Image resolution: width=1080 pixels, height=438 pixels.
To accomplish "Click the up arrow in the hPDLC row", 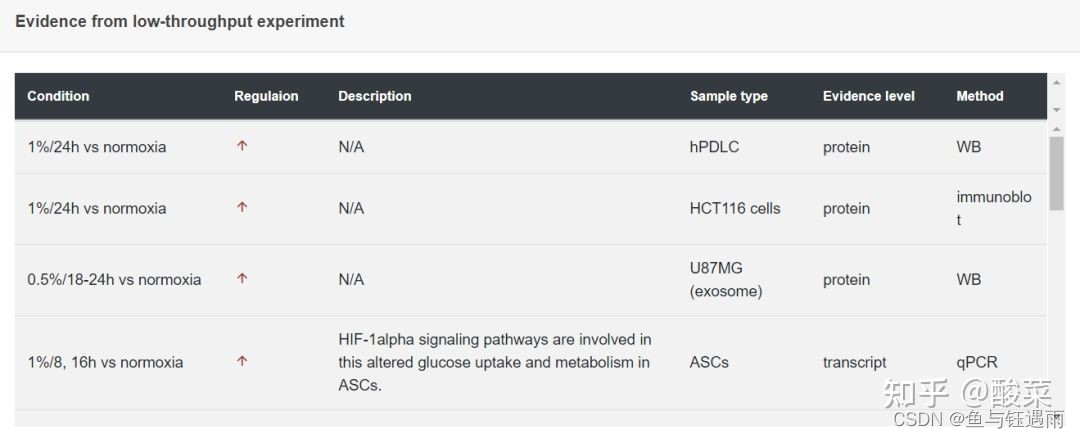I will click(242, 146).
